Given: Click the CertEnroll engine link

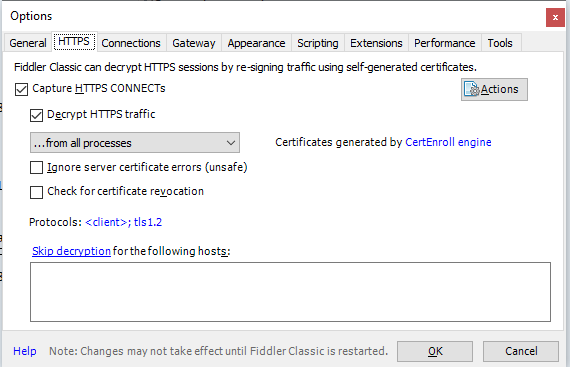Looking at the screenshot, I should (x=448, y=142).
